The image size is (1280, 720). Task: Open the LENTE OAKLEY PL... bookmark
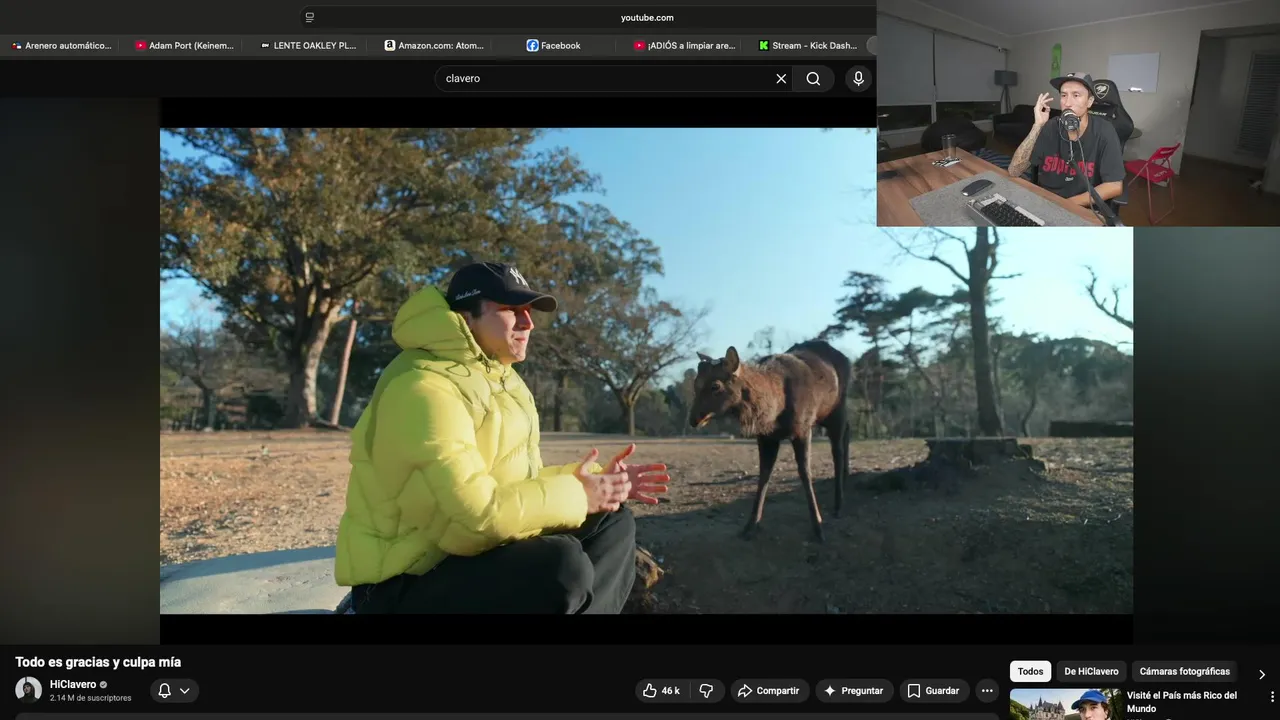(x=308, y=45)
